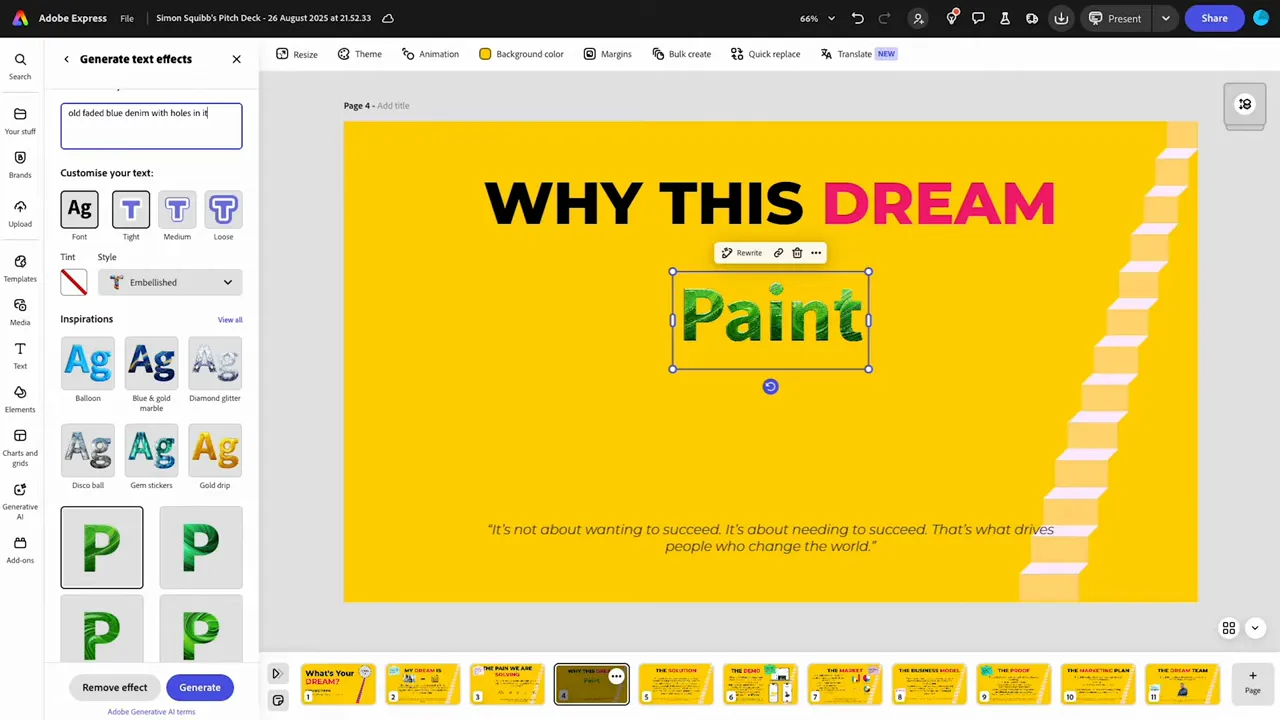Open the Animation options
Screen dimensions: 1280x720
[430, 54]
